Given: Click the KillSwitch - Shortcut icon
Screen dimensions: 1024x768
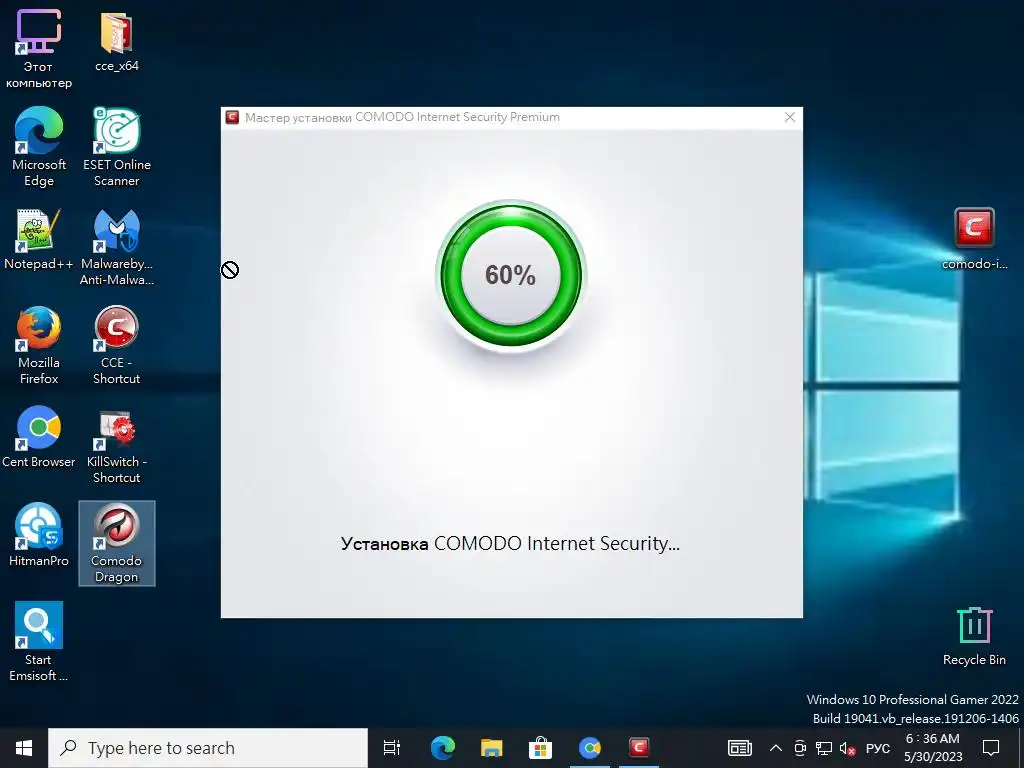Looking at the screenshot, I should [x=116, y=445].
